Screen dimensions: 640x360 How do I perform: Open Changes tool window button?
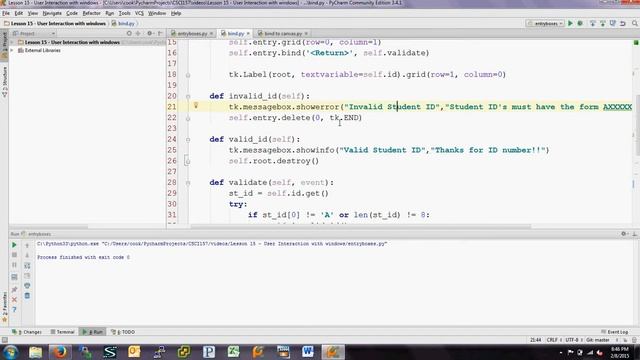(27, 332)
